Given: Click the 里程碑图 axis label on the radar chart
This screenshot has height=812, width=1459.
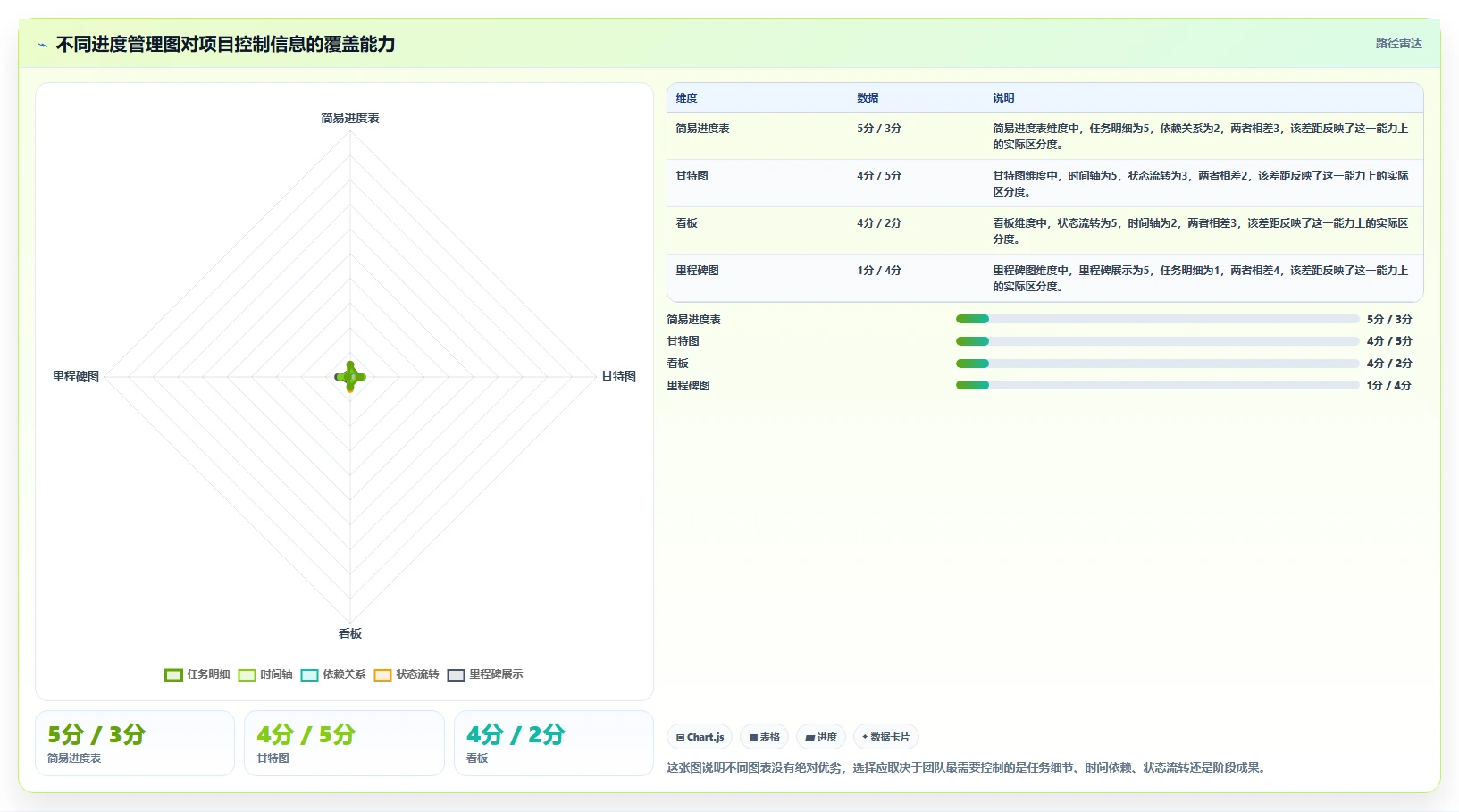Looking at the screenshot, I should (76, 376).
